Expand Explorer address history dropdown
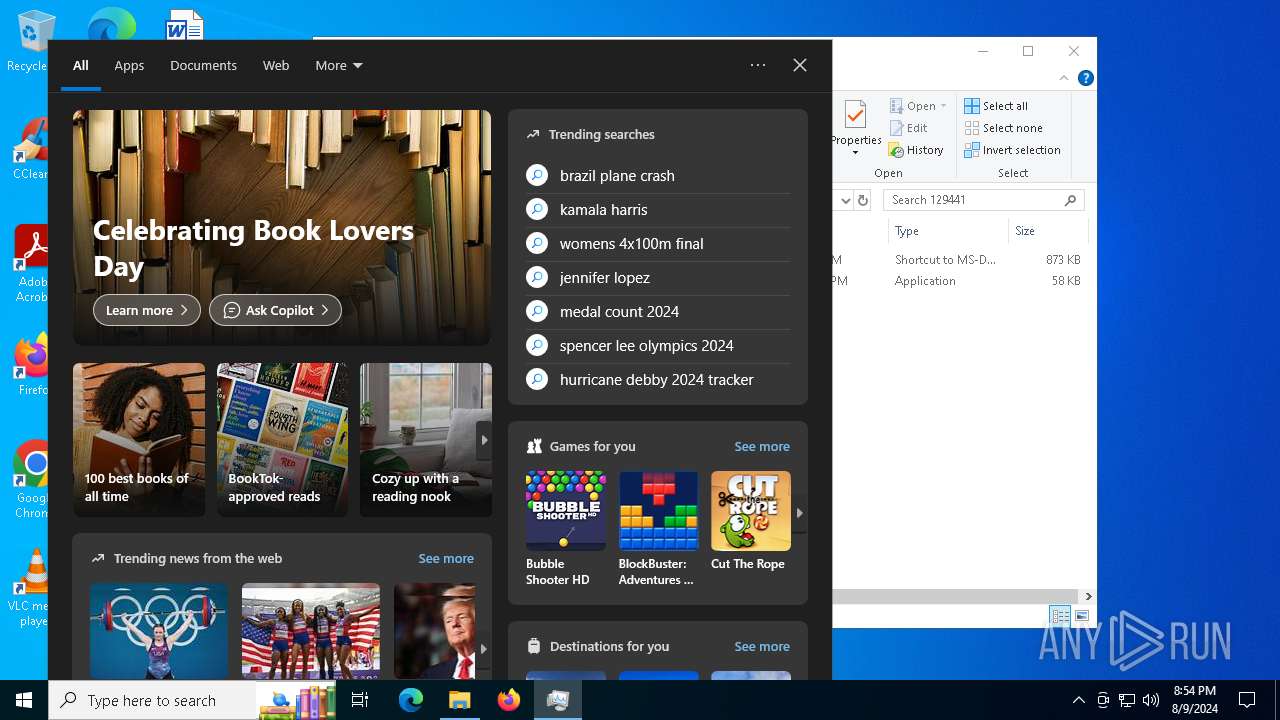 click(845, 200)
